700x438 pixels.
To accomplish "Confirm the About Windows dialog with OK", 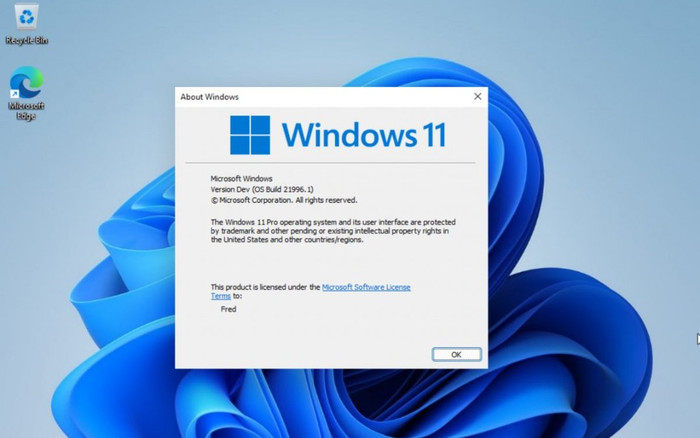I will click(456, 355).
